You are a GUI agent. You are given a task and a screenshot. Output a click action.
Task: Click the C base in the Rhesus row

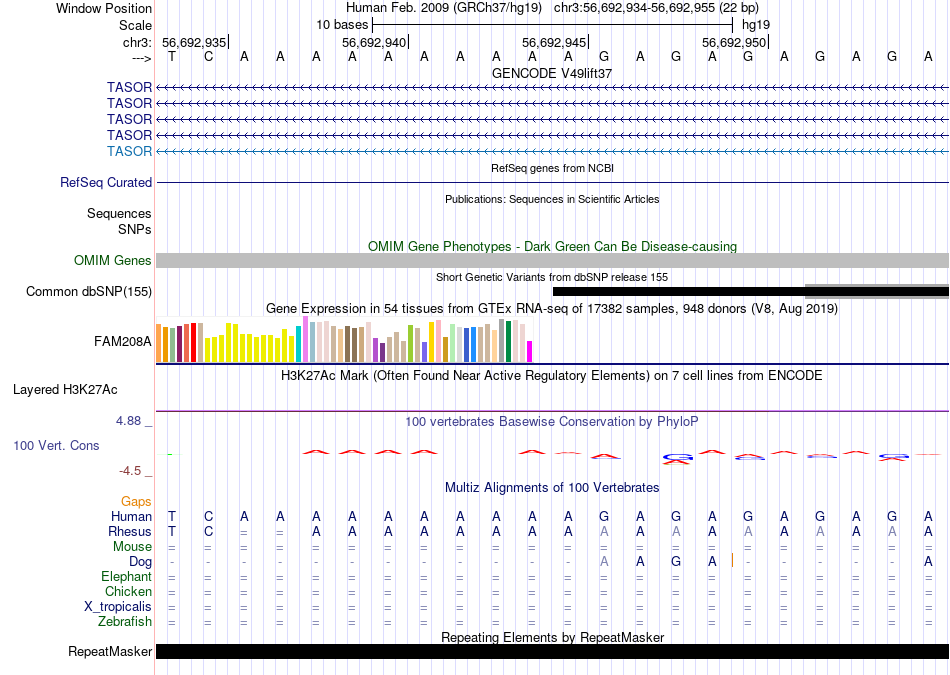click(x=208, y=531)
